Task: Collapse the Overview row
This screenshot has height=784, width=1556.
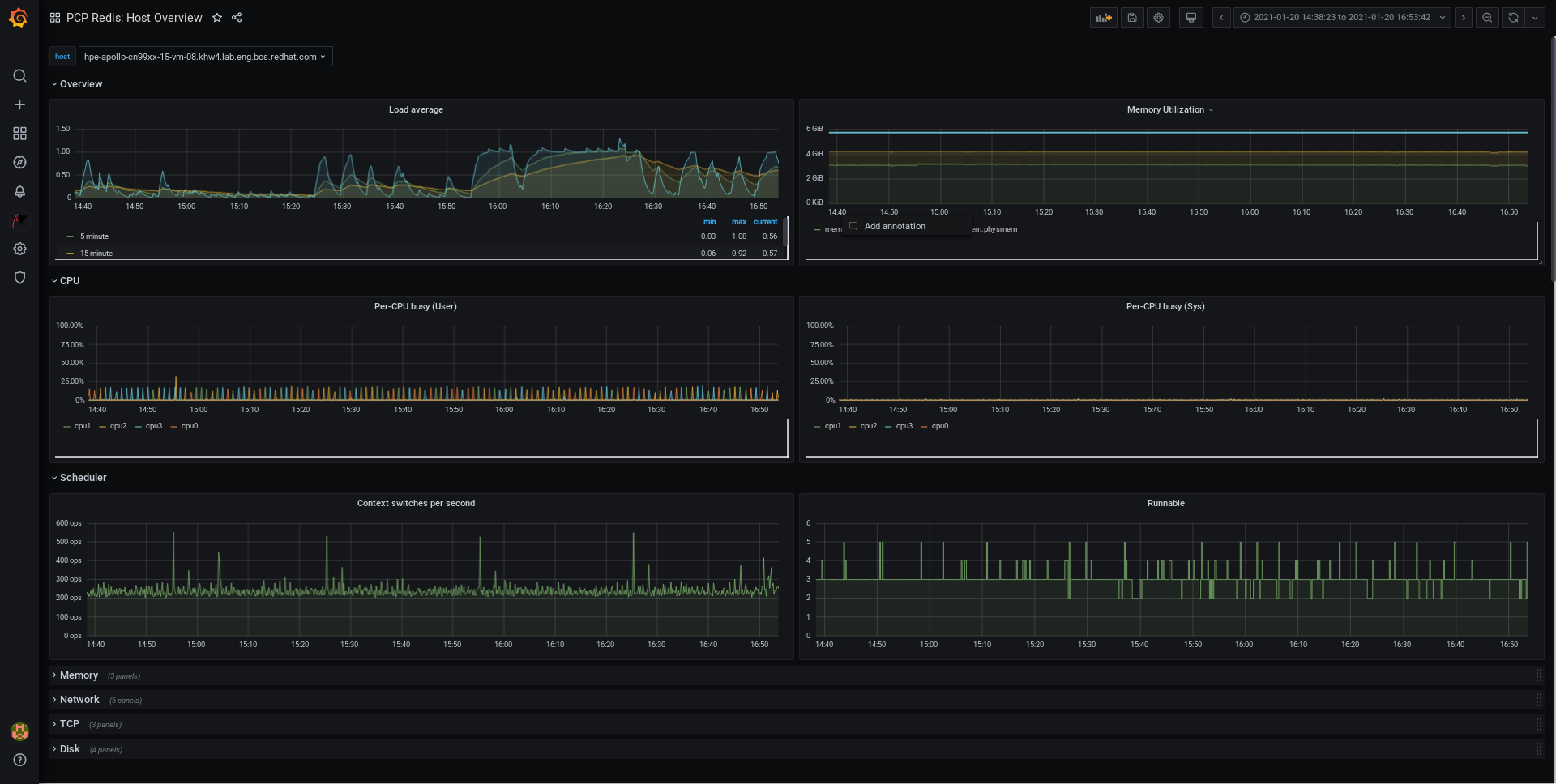Action: (77, 84)
